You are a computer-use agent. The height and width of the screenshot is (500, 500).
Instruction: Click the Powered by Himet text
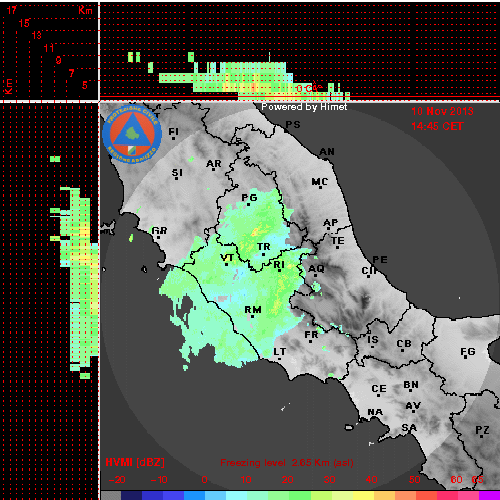(x=304, y=107)
